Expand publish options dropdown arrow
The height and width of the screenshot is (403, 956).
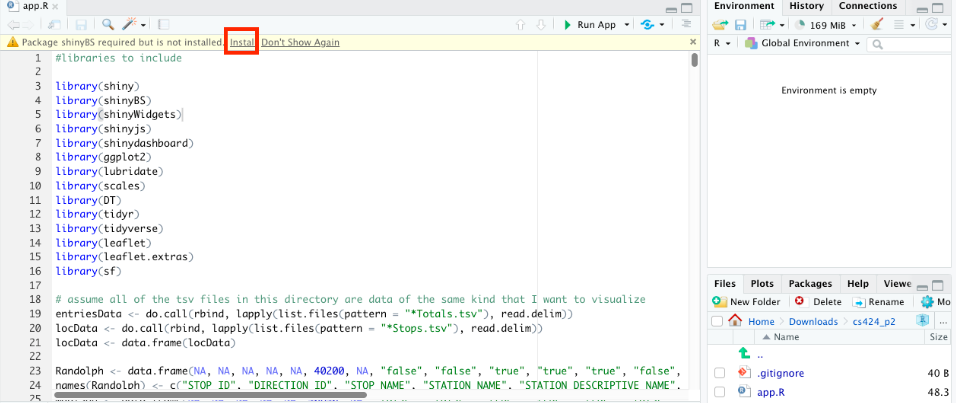pyautogui.click(x=662, y=25)
